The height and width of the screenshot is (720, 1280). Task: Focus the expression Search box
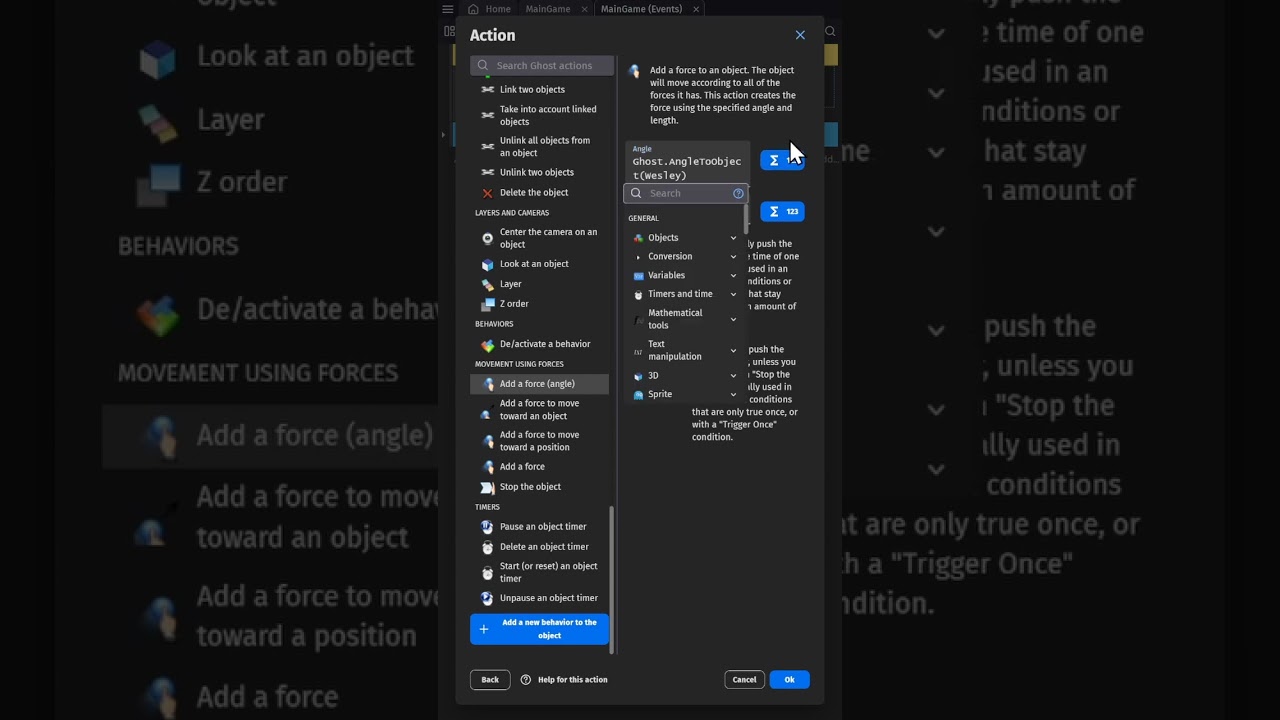click(685, 193)
